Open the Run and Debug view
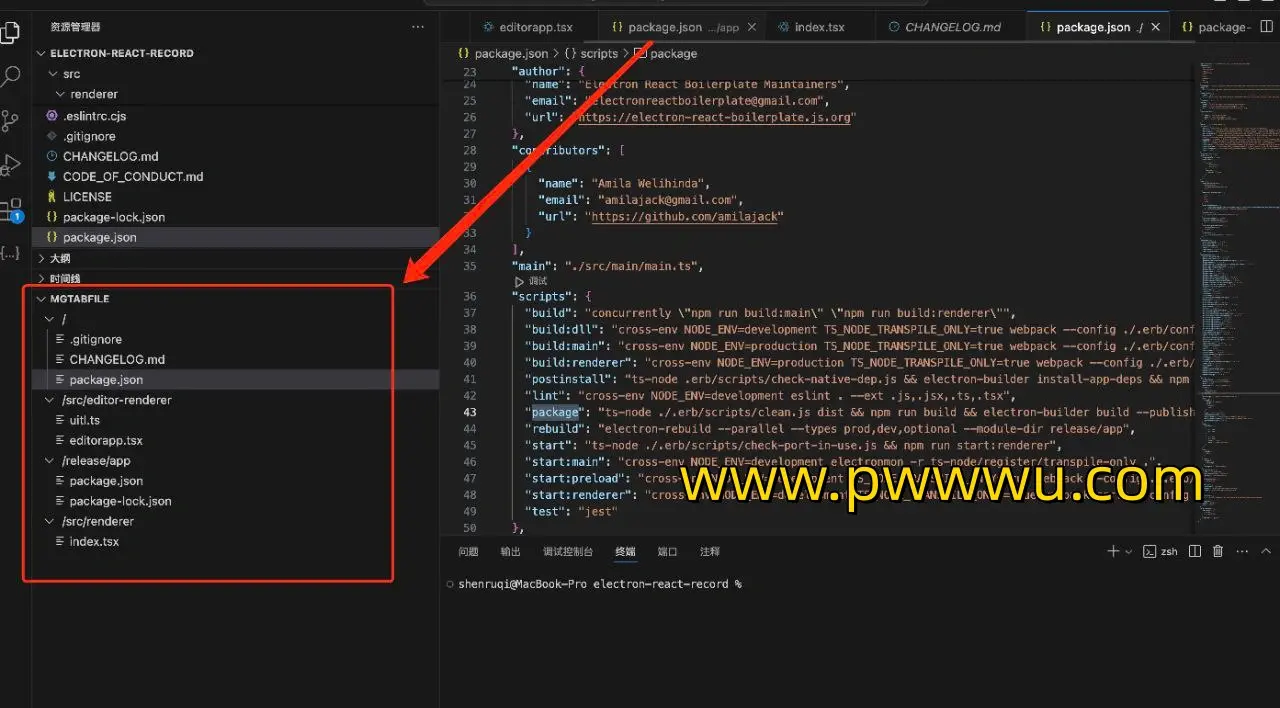This screenshot has height=708, width=1280. (x=10, y=165)
